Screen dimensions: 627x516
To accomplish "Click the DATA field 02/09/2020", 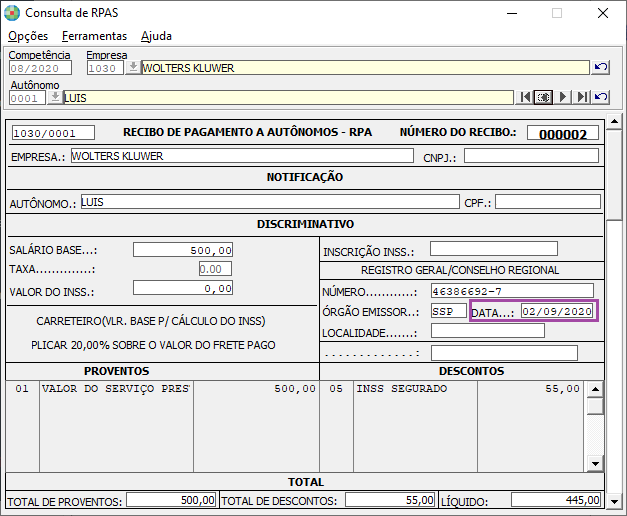I will click(x=557, y=311).
